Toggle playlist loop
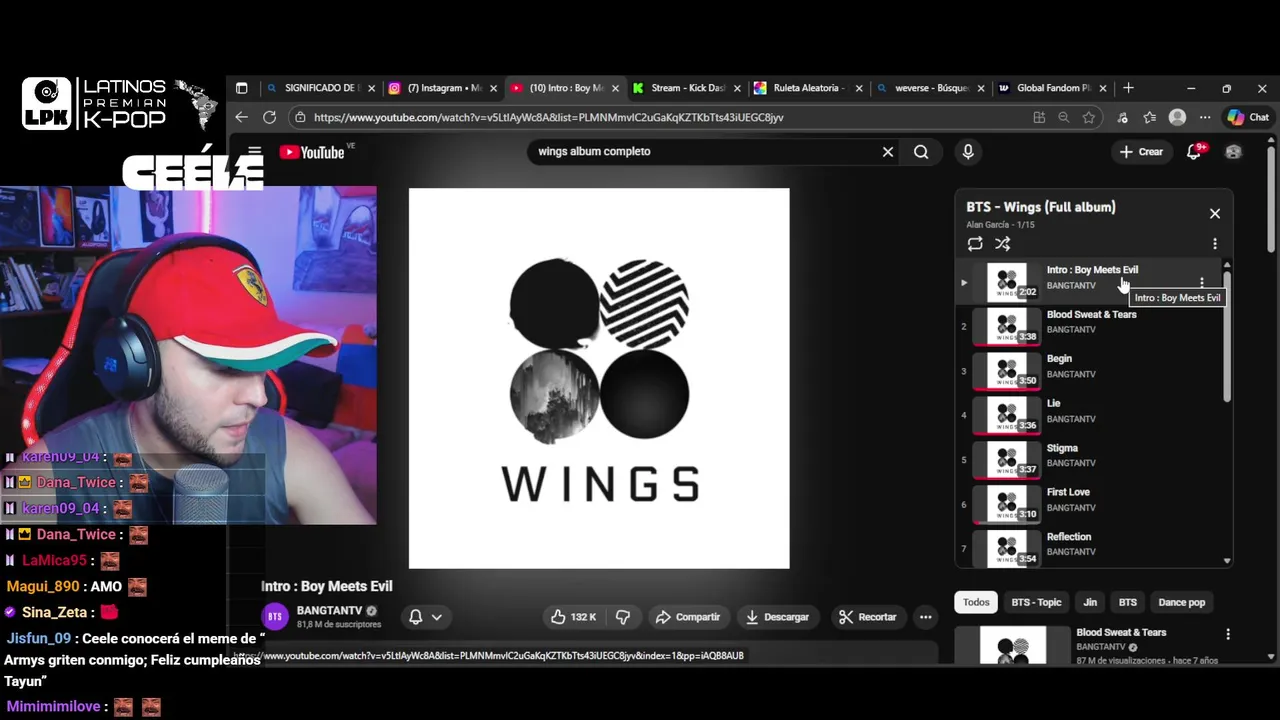Viewport: 1280px width, 720px height. [x=975, y=244]
